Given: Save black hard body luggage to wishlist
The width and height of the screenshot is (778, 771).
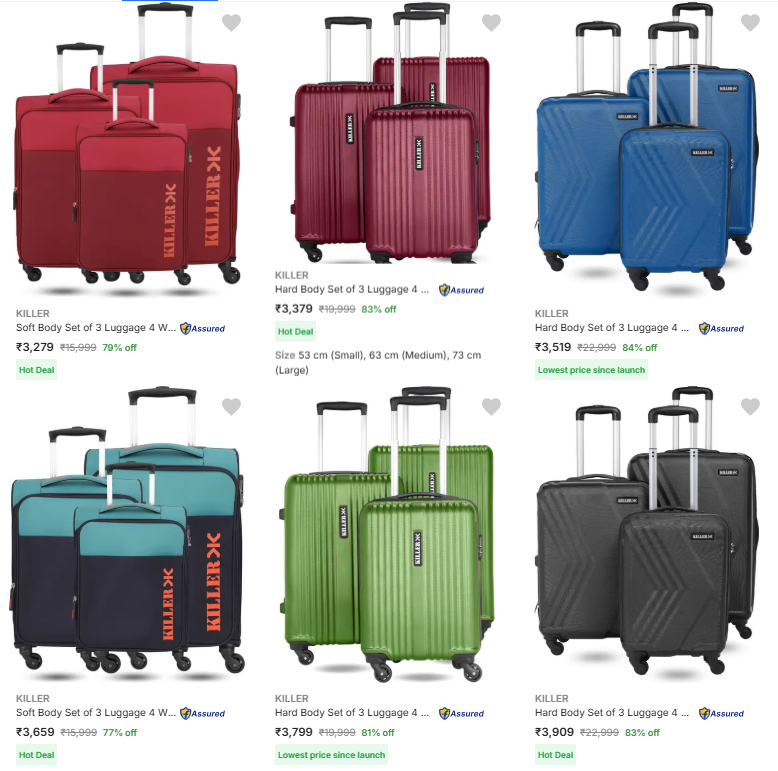Looking at the screenshot, I should [750, 406].
